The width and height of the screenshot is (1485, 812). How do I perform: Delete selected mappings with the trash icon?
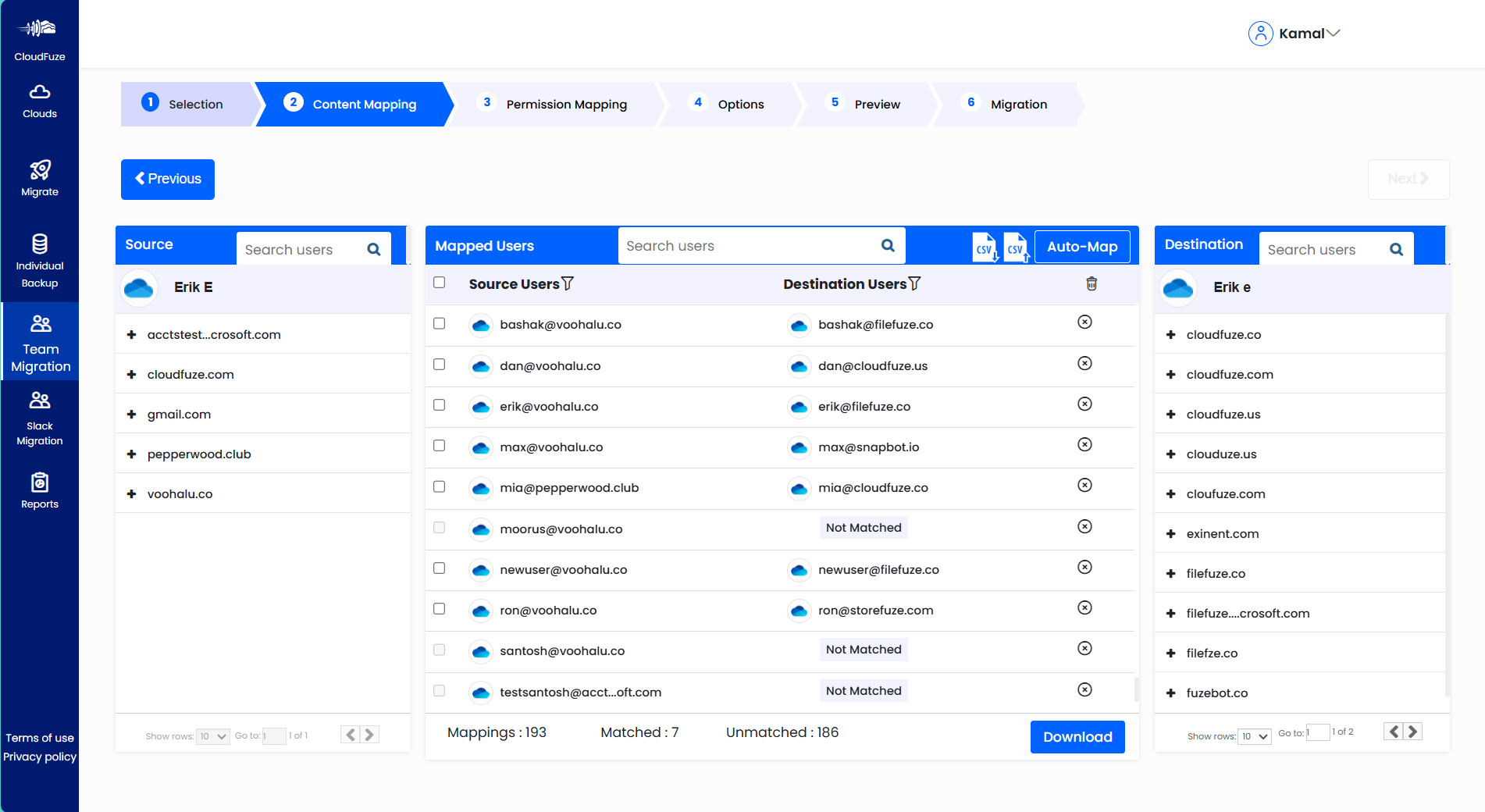pos(1091,283)
